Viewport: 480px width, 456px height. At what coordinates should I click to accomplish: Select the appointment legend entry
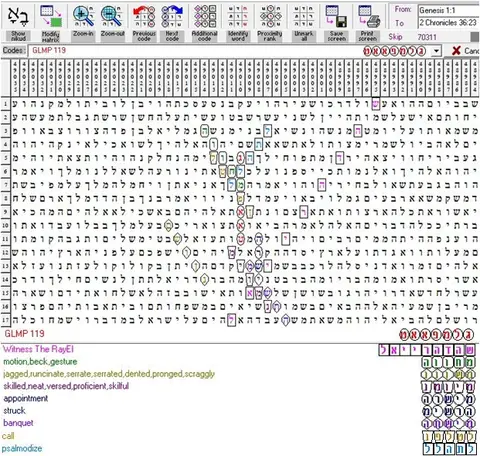point(26,399)
